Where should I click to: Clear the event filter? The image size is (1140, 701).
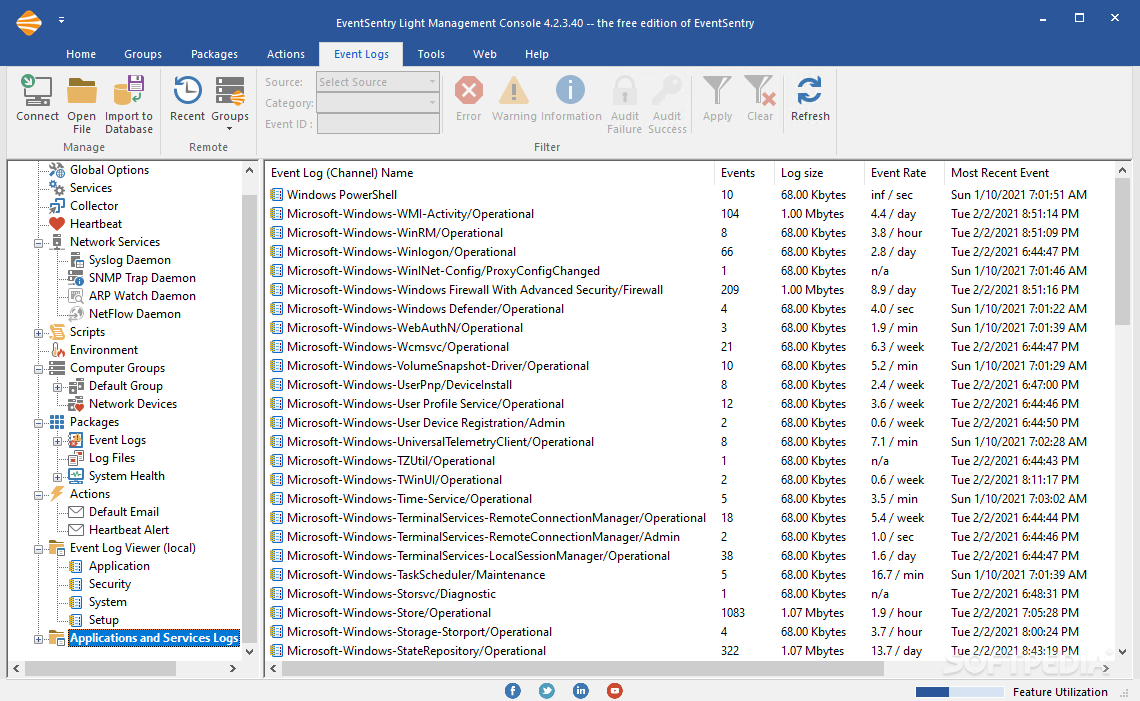(x=760, y=98)
